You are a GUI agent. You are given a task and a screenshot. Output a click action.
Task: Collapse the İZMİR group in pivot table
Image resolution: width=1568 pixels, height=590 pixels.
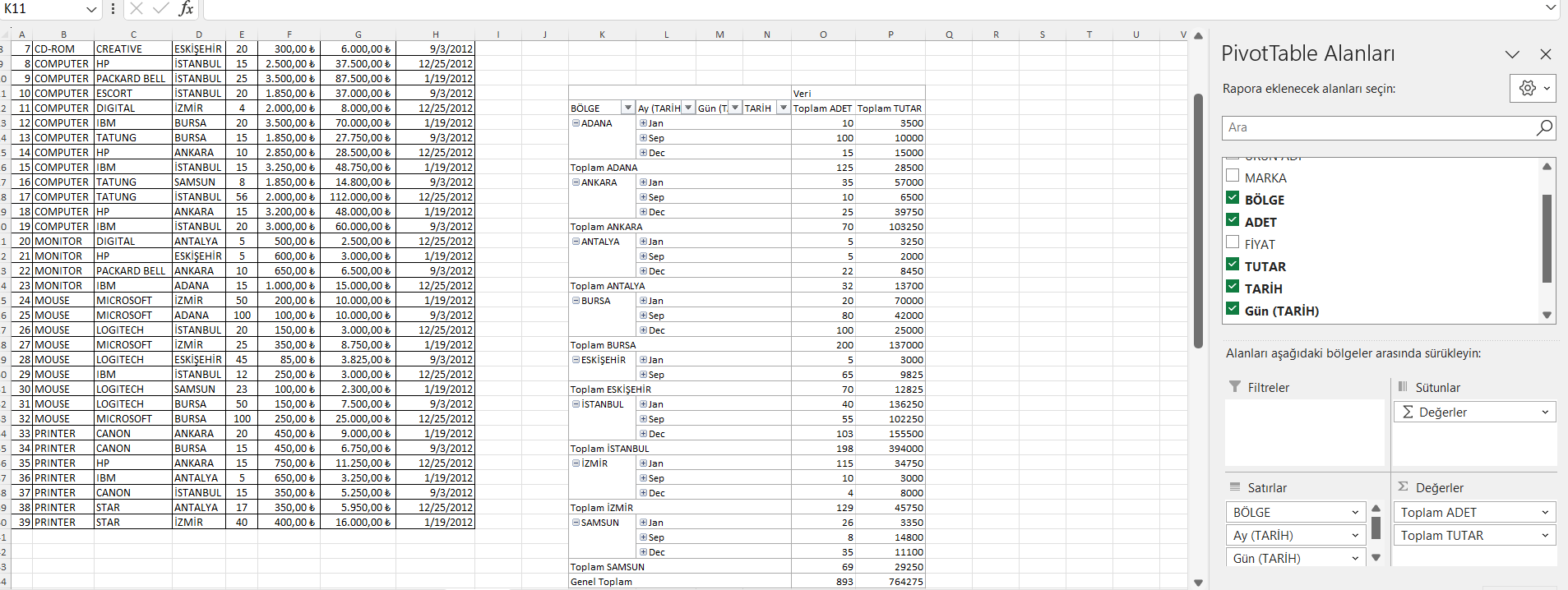click(x=576, y=463)
